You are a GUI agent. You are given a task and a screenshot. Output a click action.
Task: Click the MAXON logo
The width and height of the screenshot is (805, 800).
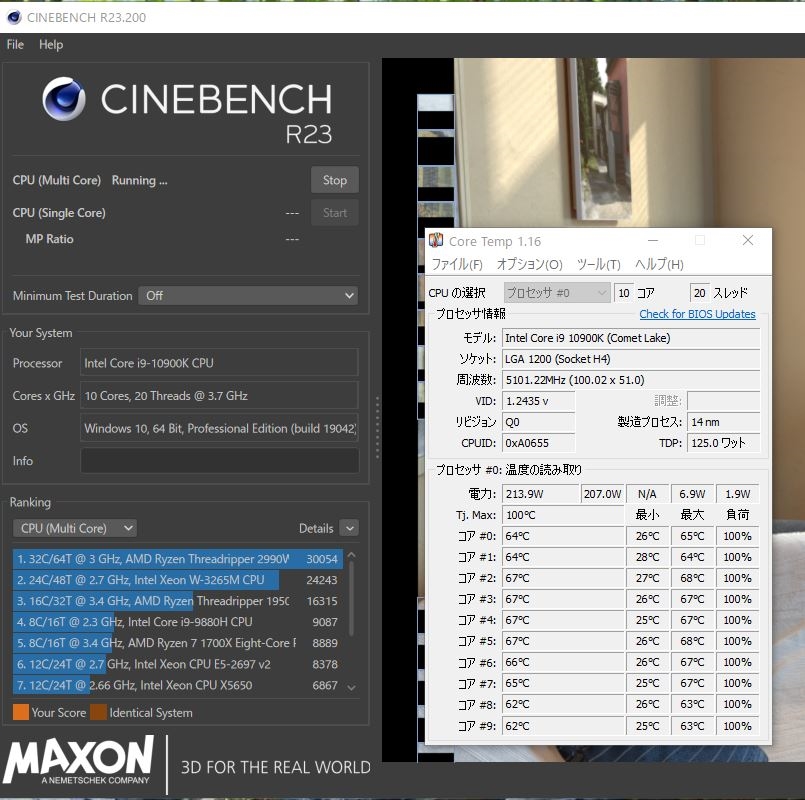click(79, 759)
